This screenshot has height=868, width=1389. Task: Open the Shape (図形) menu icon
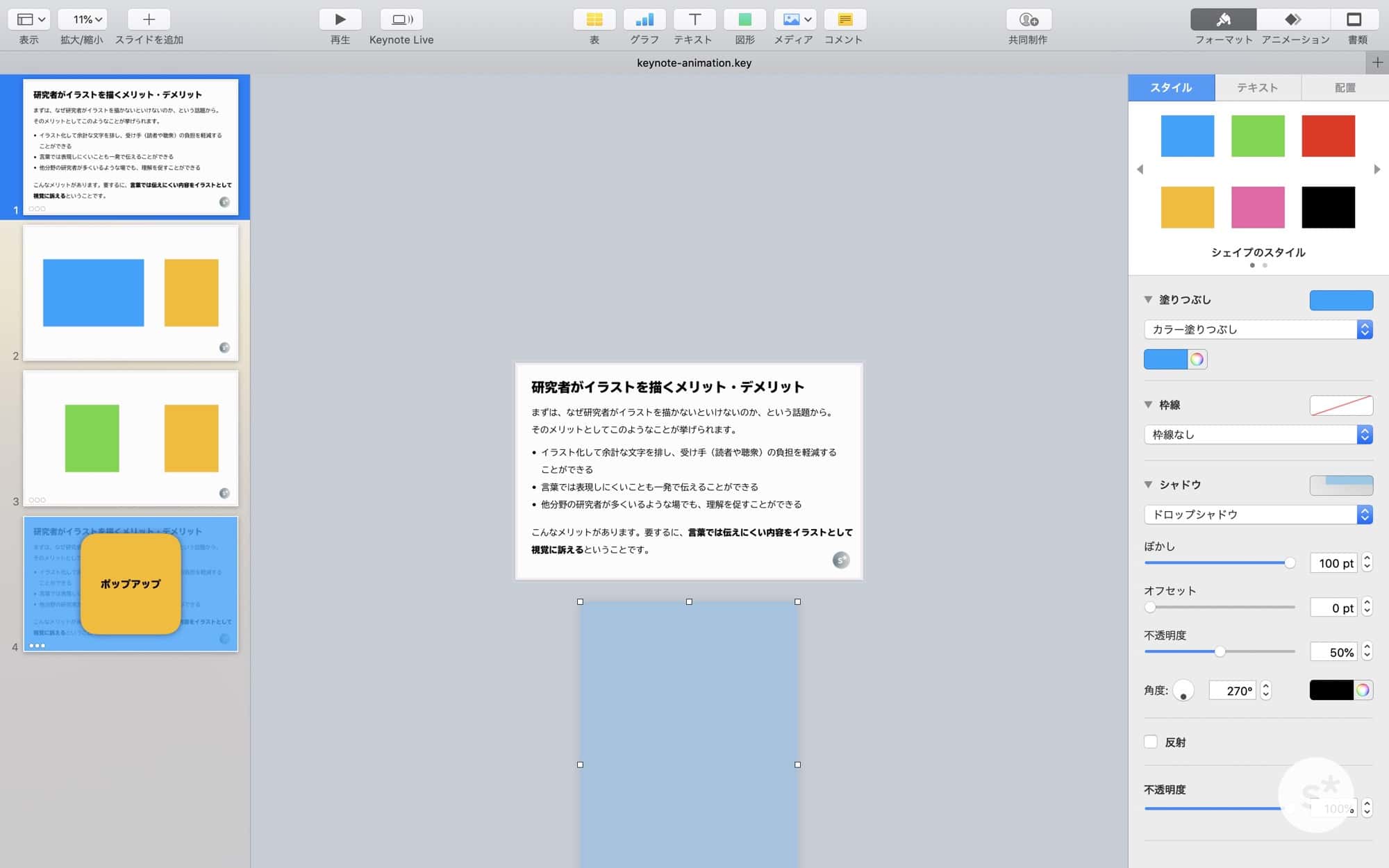coord(745,19)
